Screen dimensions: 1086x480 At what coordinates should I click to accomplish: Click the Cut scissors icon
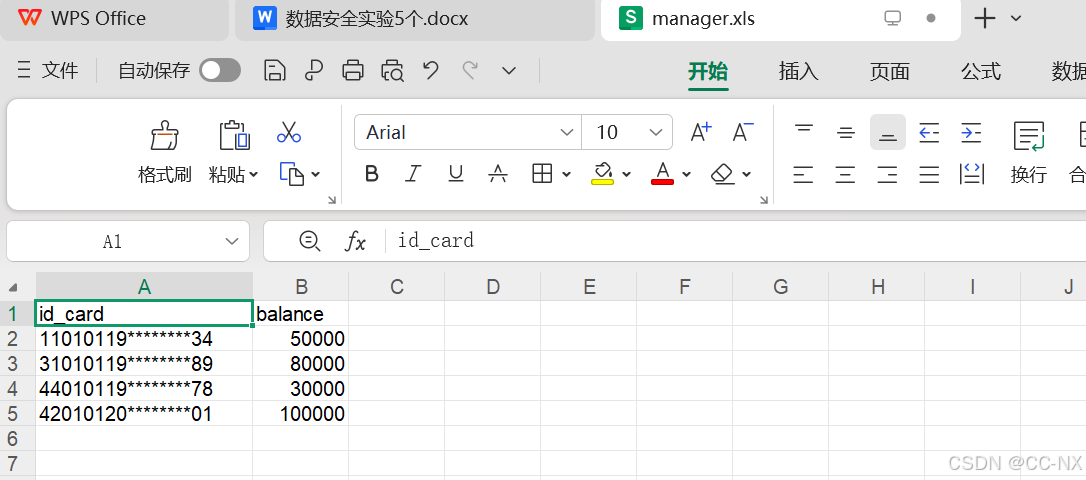[289, 132]
